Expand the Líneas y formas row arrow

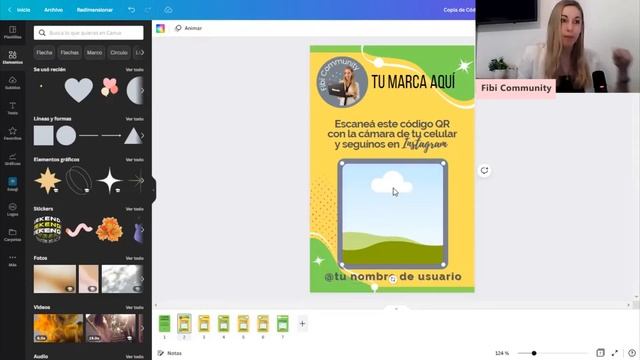pyautogui.click(x=142, y=136)
